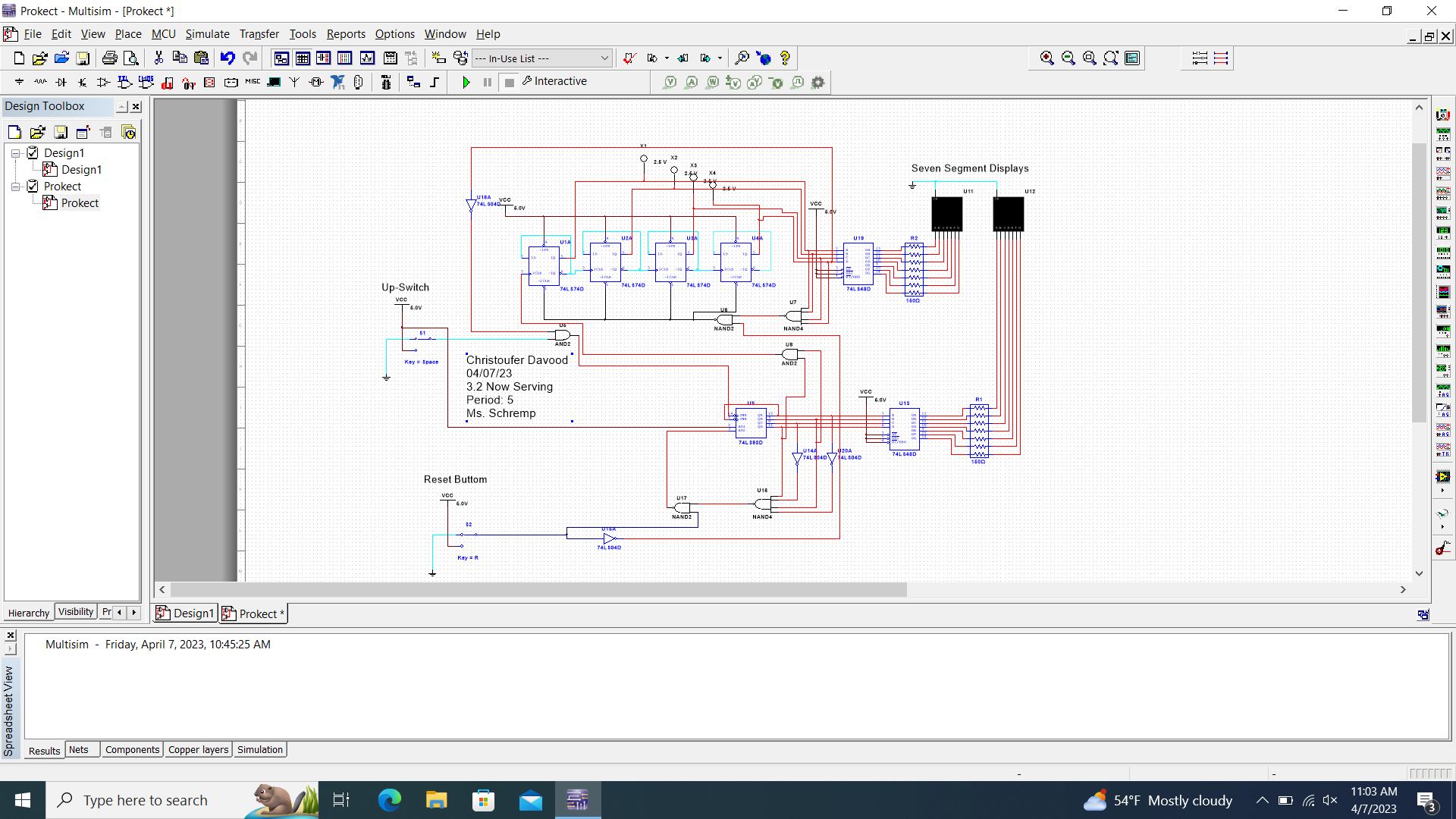Click the Interactive simulation settings button
The width and height of the screenshot is (1456, 819).
tap(554, 82)
